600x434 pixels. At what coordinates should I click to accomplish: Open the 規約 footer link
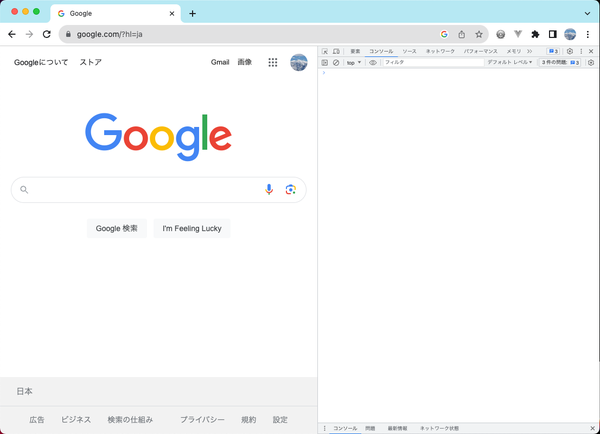[x=248, y=420]
